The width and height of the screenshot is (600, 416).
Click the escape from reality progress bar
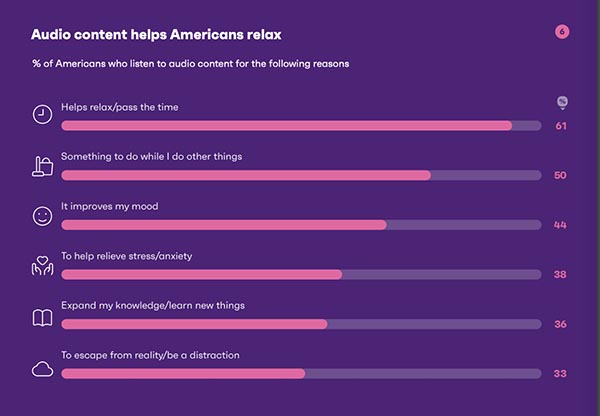click(x=301, y=374)
